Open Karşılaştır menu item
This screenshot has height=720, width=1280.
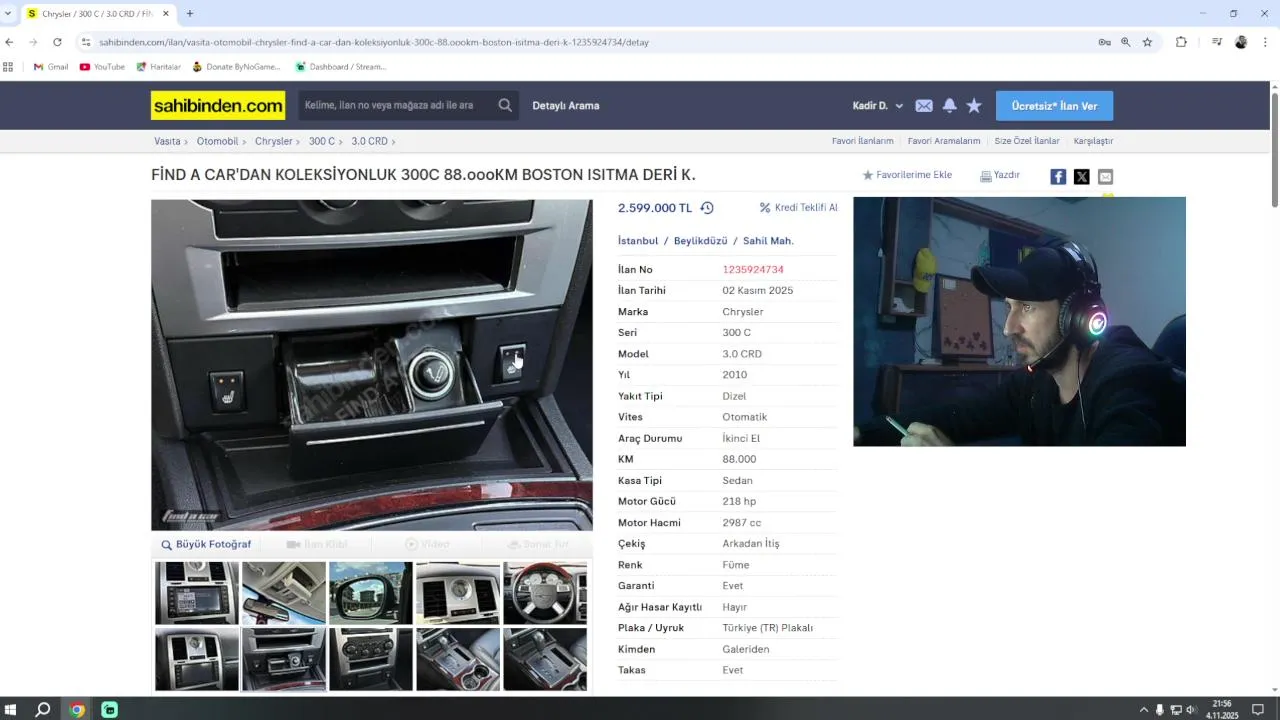[x=1093, y=141]
